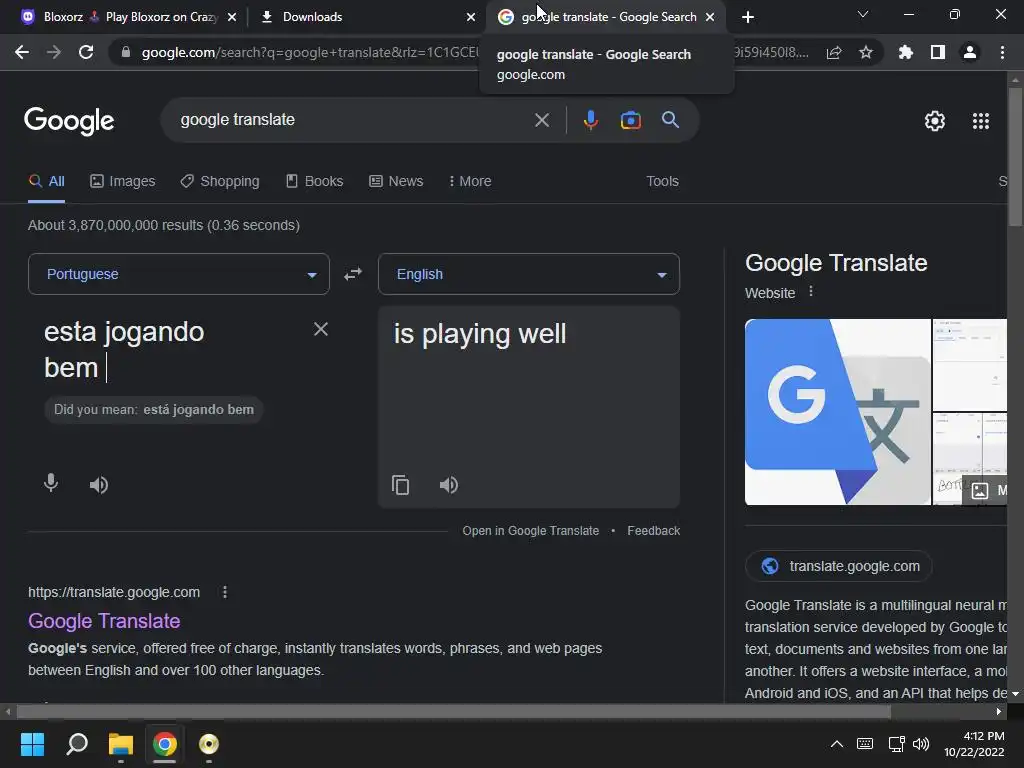The width and height of the screenshot is (1024, 768).
Task: Open Chrome's three-dot menu
Action: coord(1002,52)
